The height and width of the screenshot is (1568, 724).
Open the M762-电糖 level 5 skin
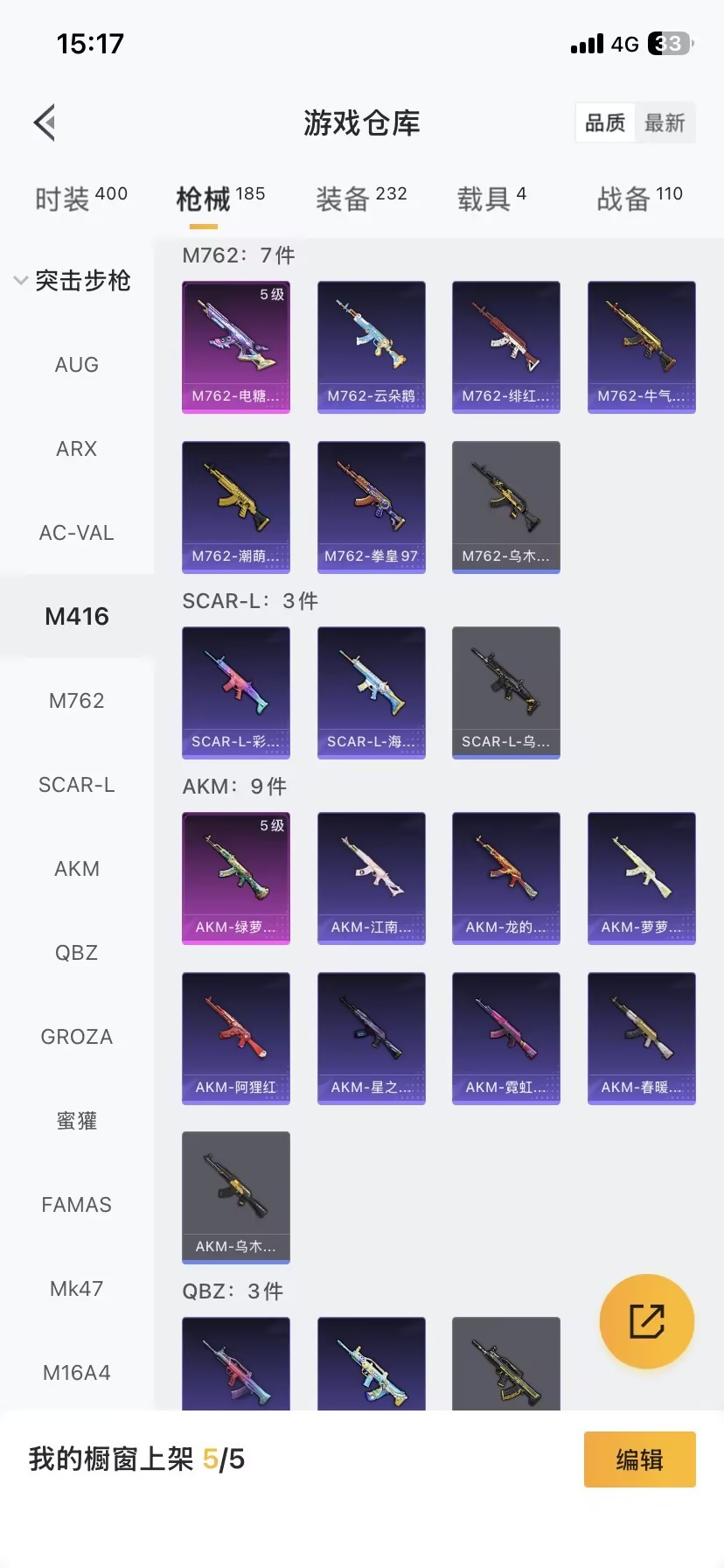pyautogui.click(x=236, y=346)
